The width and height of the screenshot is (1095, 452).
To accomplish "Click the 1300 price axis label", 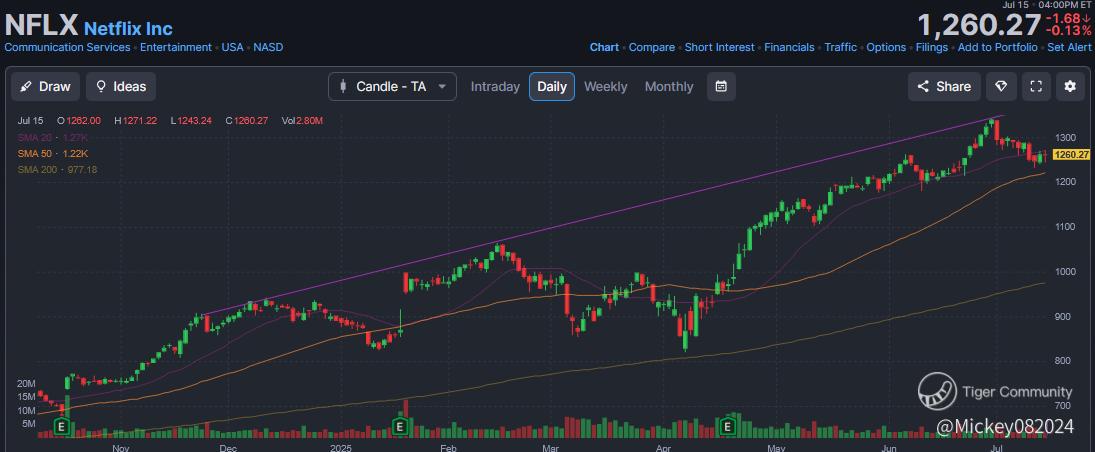I will (1067, 137).
